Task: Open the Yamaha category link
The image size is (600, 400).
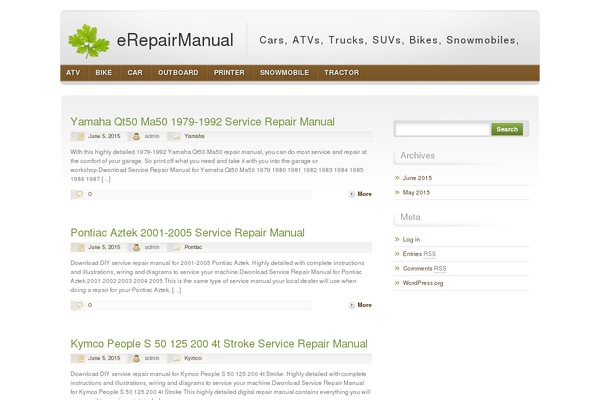Action: click(x=194, y=136)
